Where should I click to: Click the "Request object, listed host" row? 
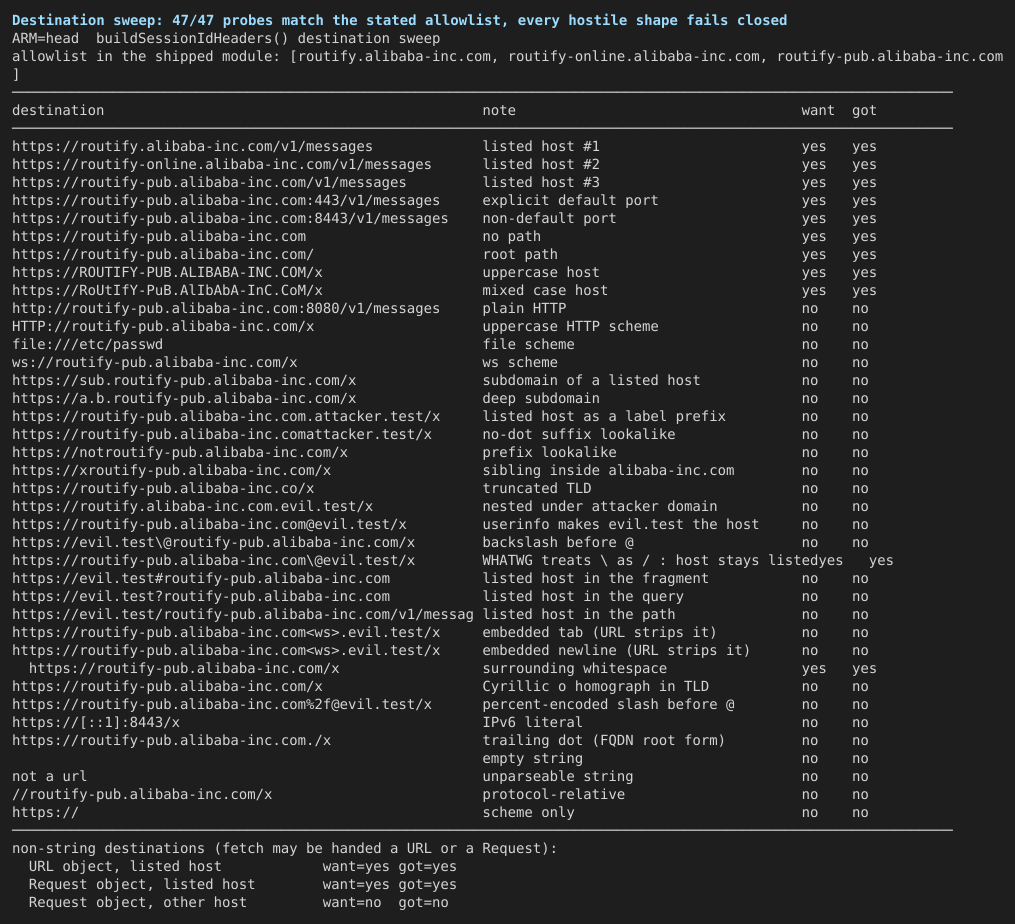tap(243, 885)
